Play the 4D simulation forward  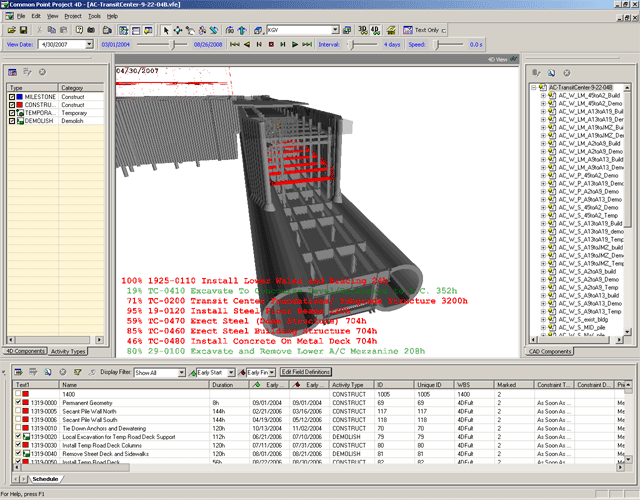[295, 44]
